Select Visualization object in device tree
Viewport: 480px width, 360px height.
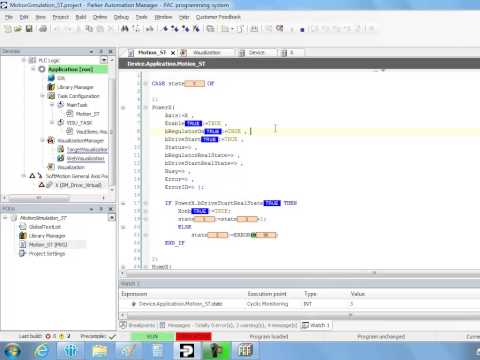coord(71,167)
